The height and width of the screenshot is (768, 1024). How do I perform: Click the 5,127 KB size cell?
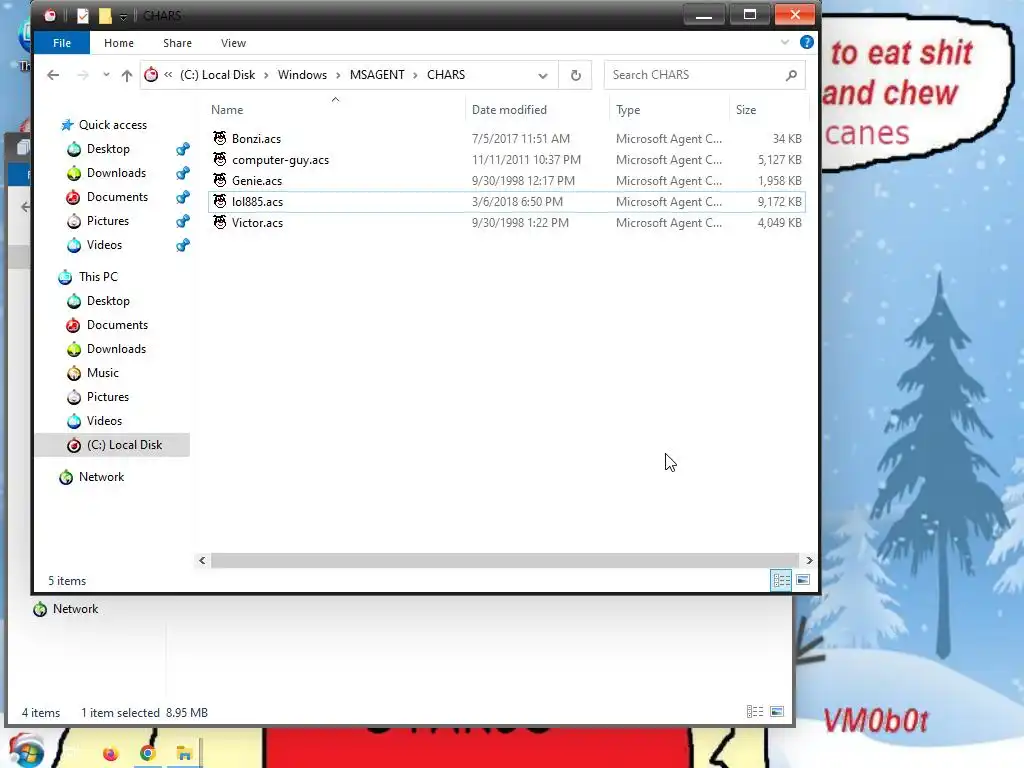779,159
